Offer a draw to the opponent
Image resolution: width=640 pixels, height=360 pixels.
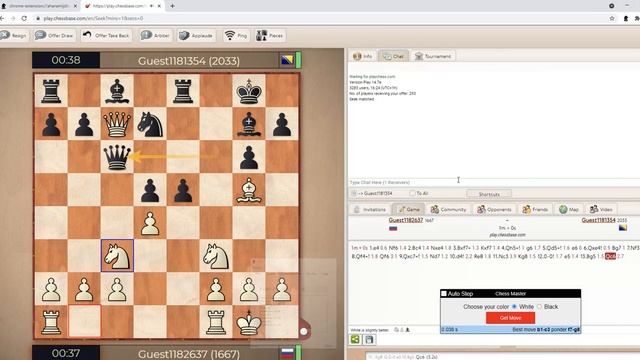pyautogui.click(x=54, y=36)
